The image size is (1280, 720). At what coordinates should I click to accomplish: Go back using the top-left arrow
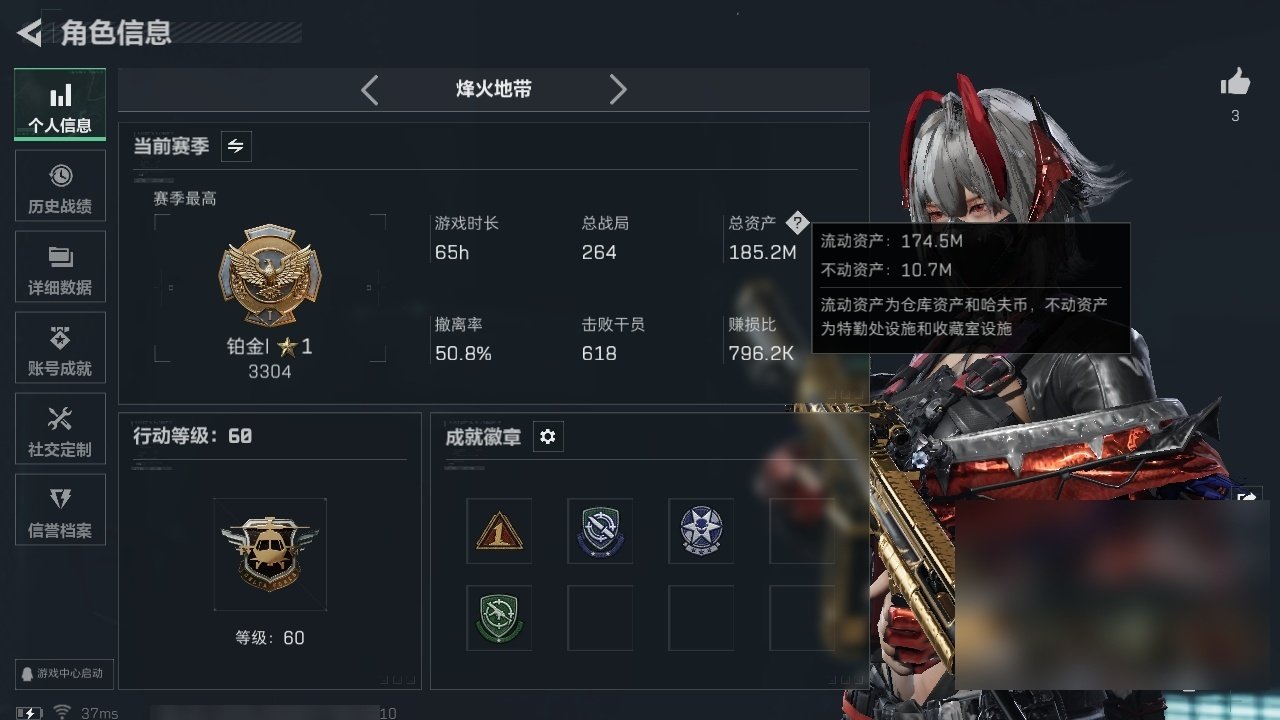click(x=30, y=33)
